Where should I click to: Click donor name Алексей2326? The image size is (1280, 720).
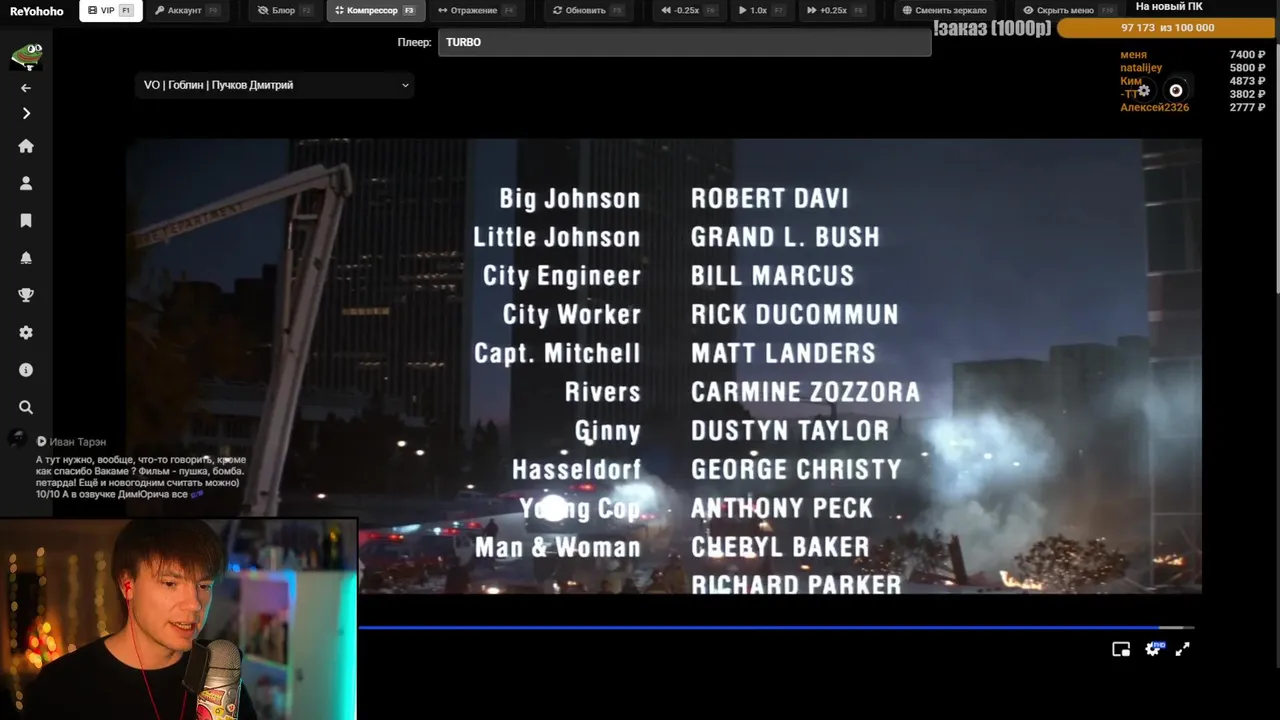[x=1154, y=107]
